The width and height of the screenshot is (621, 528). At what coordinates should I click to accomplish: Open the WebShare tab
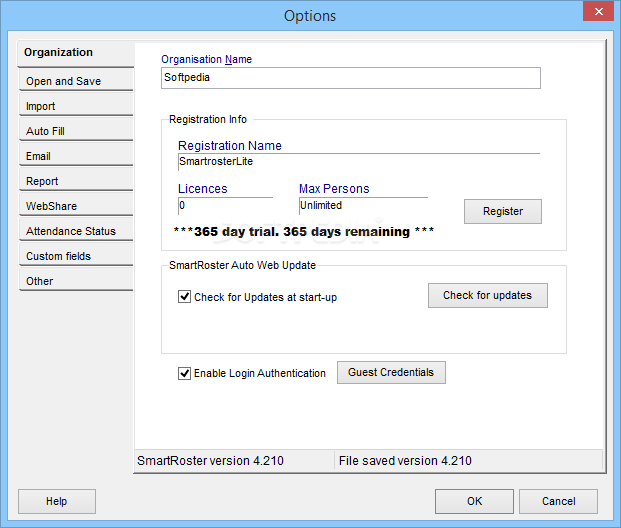76,206
